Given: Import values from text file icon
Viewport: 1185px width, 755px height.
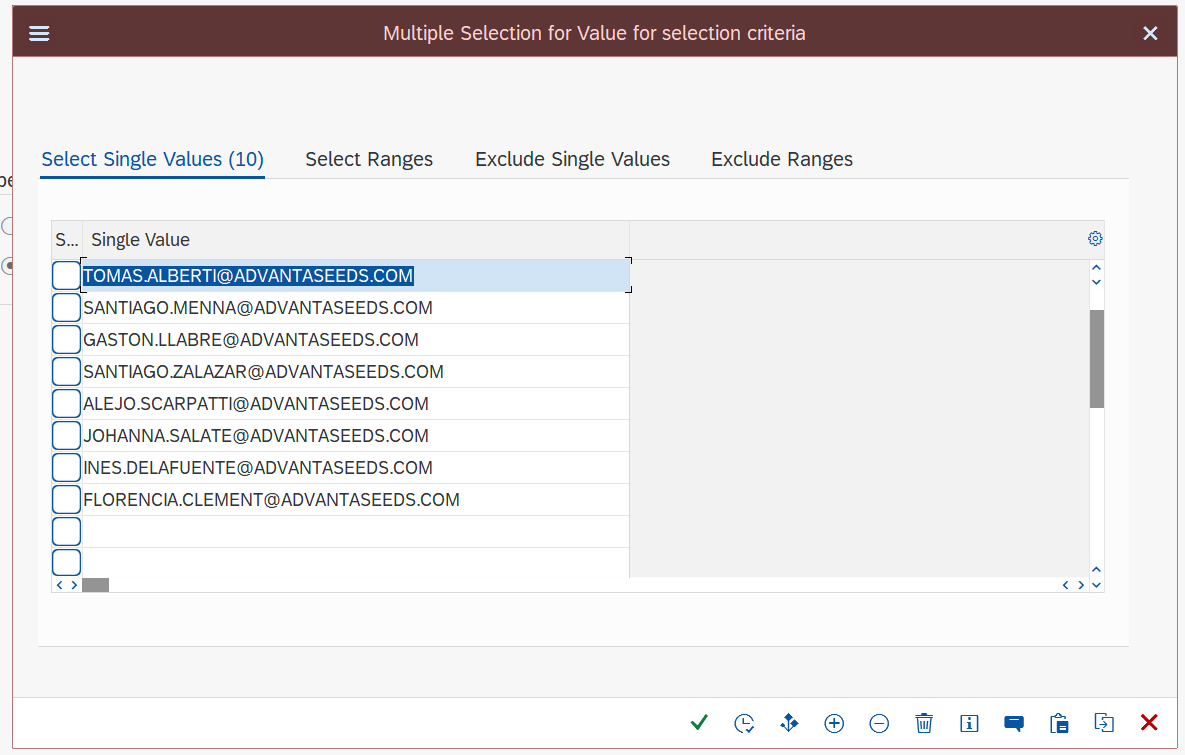Looking at the screenshot, I should [x=1103, y=723].
